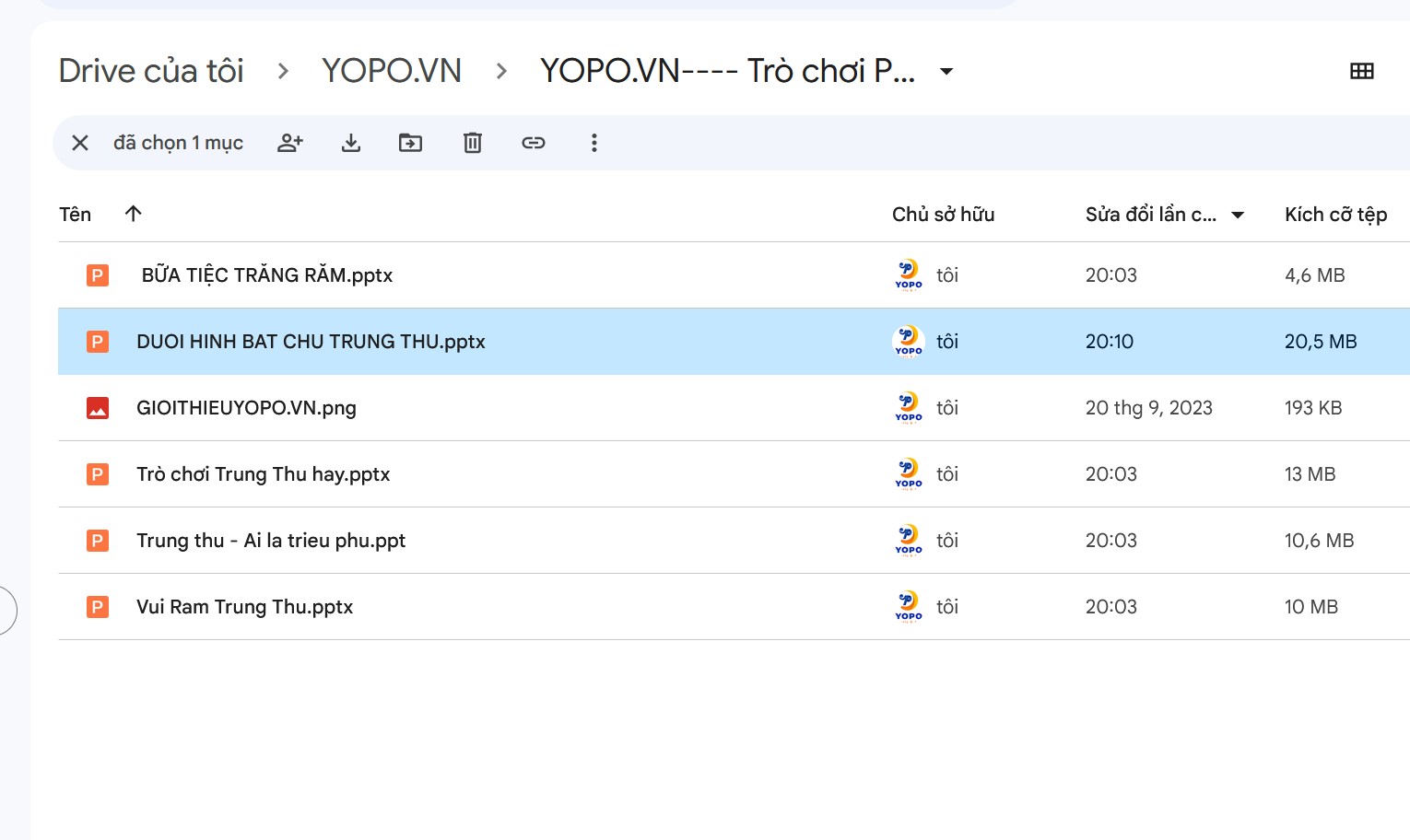This screenshot has width=1410, height=840.
Task: Click the Sửa đổi lần c... header
Action: pos(1151,215)
